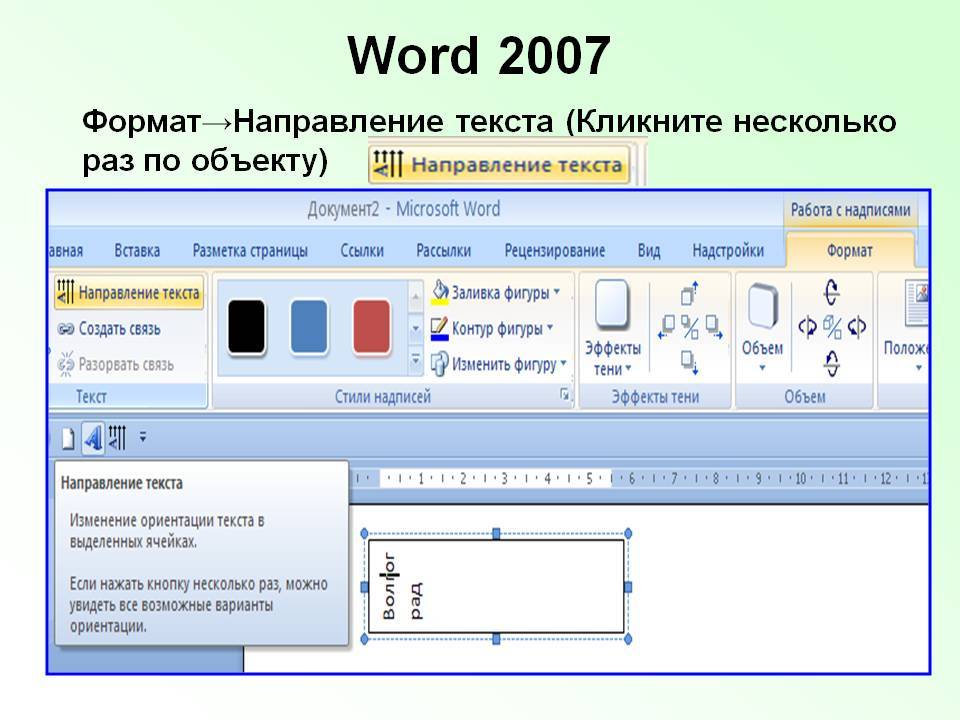Open the Вид tab
This screenshot has width=960, height=720.
(648, 250)
